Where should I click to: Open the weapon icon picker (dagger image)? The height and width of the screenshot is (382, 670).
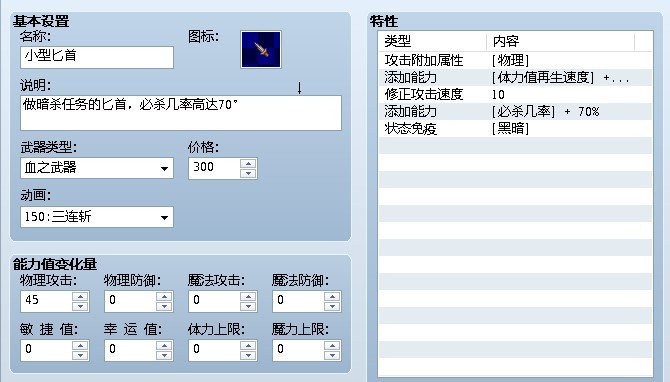click(x=261, y=50)
